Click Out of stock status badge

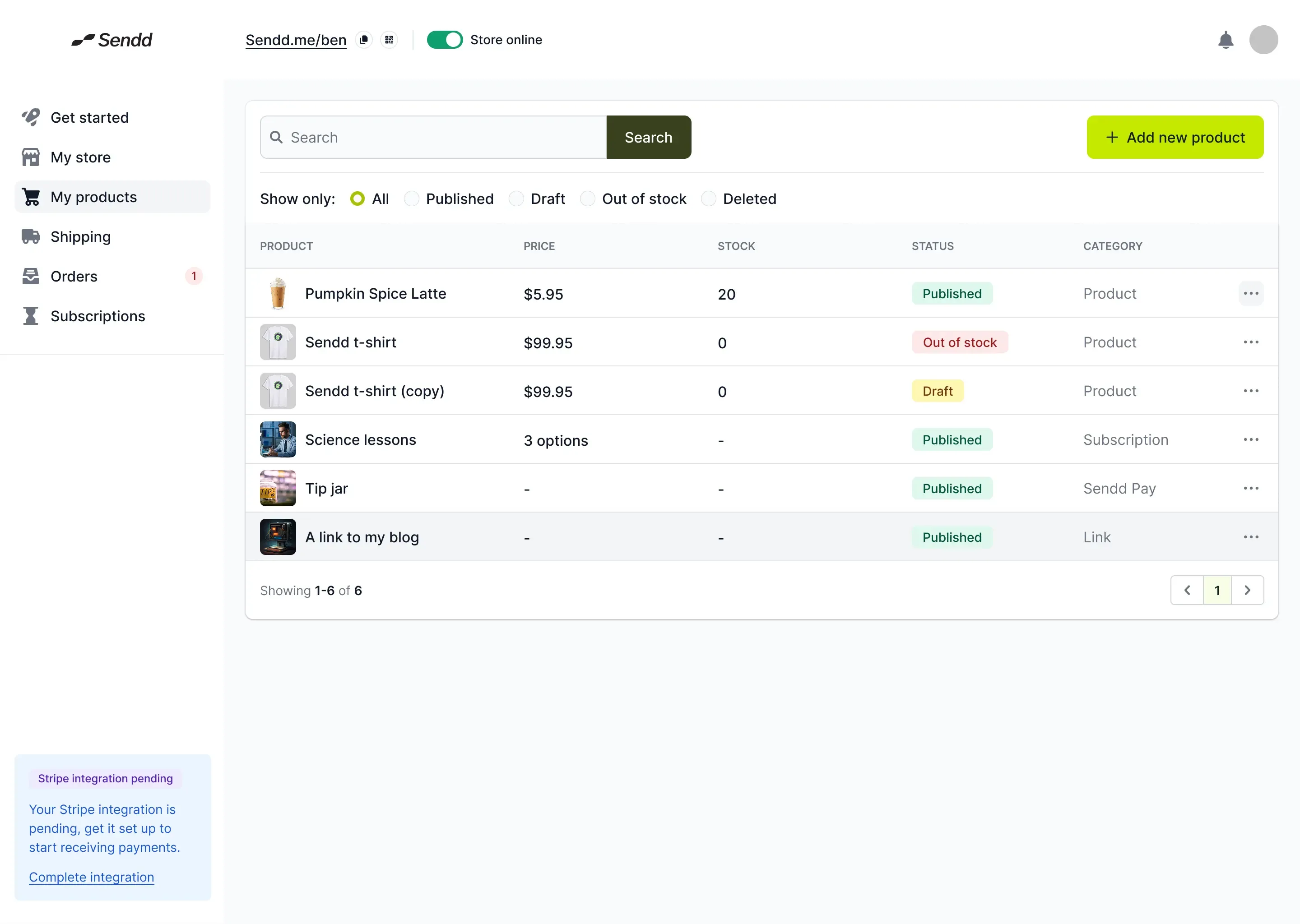coord(960,342)
